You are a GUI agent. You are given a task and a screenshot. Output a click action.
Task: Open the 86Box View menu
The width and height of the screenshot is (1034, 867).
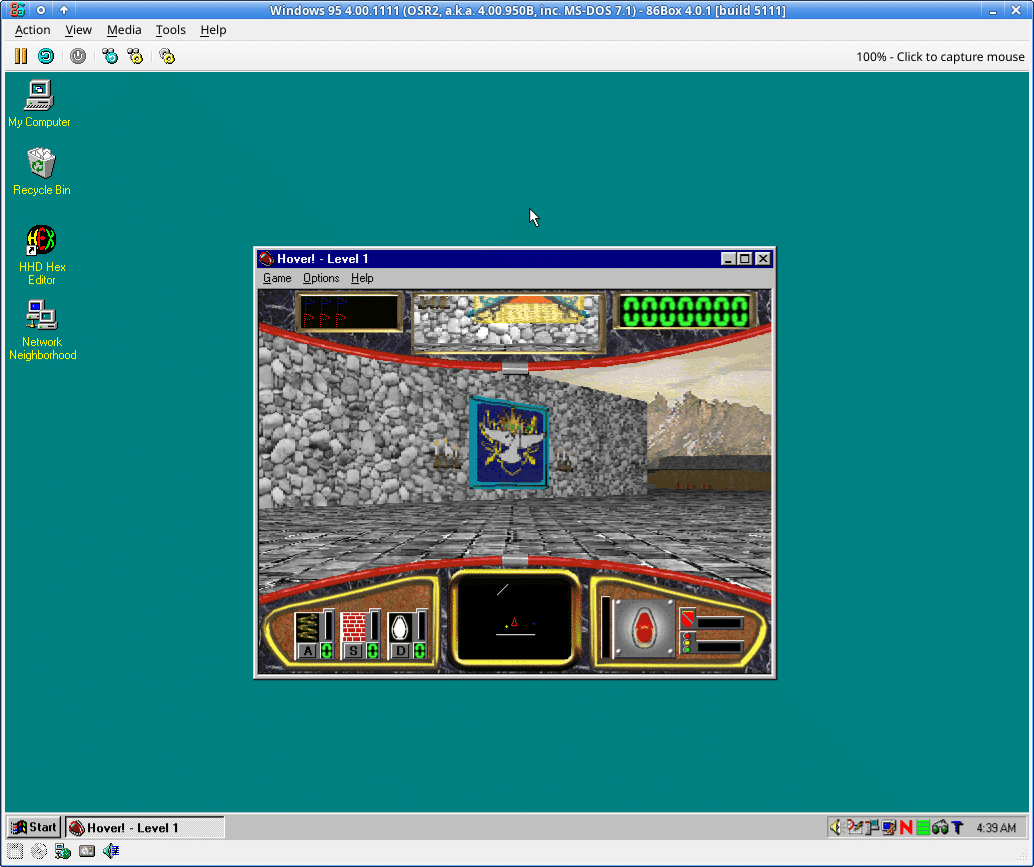(x=78, y=30)
